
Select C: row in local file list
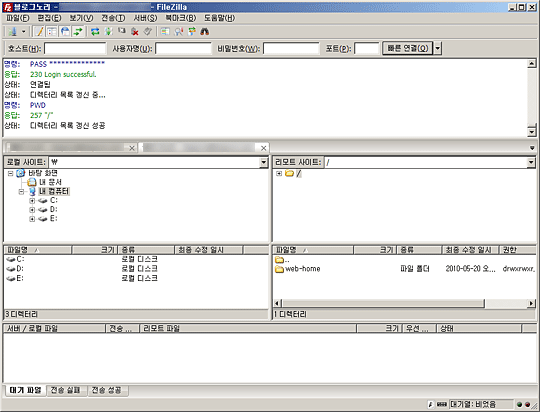(x=136, y=259)
